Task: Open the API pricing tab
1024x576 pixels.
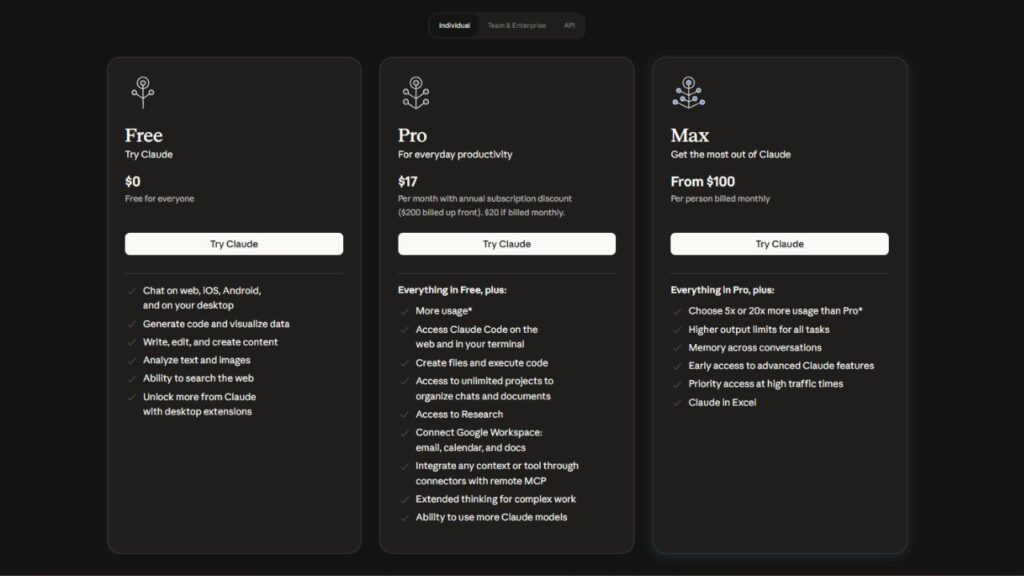Action: click(569, 25)
